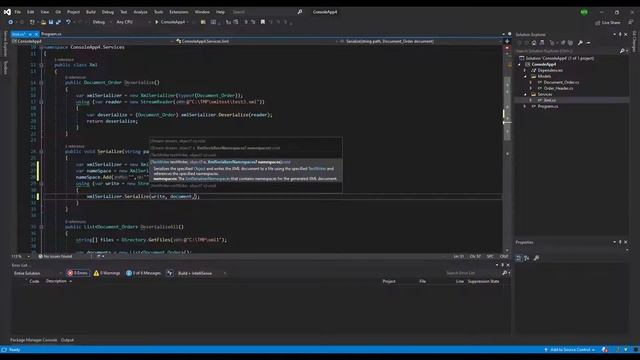Viewport: 640px width, 360px height.
Task: Expand the Dependencies node
Action: (x=525, y=71)
